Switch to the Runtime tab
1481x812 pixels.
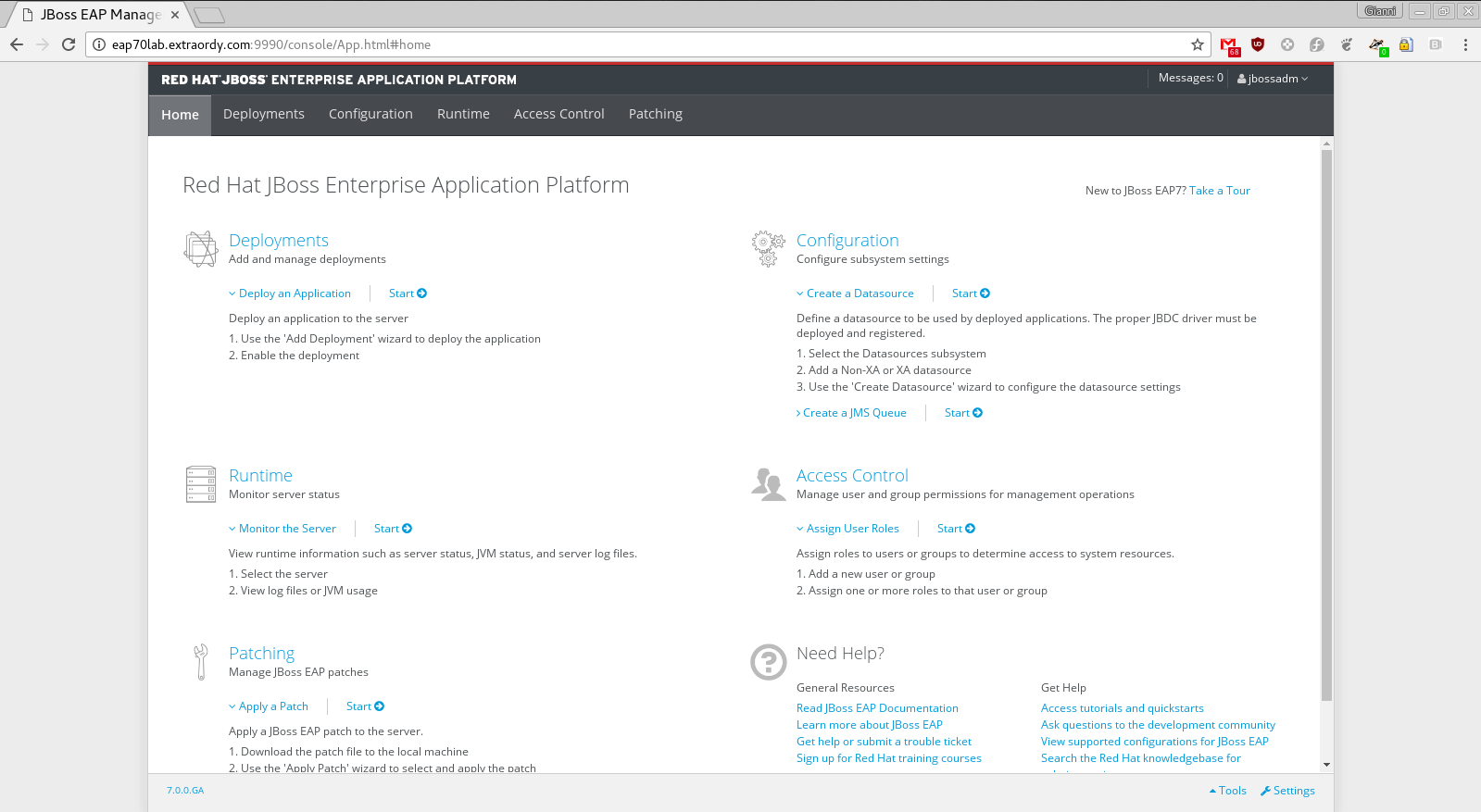[x=463, y=114]
